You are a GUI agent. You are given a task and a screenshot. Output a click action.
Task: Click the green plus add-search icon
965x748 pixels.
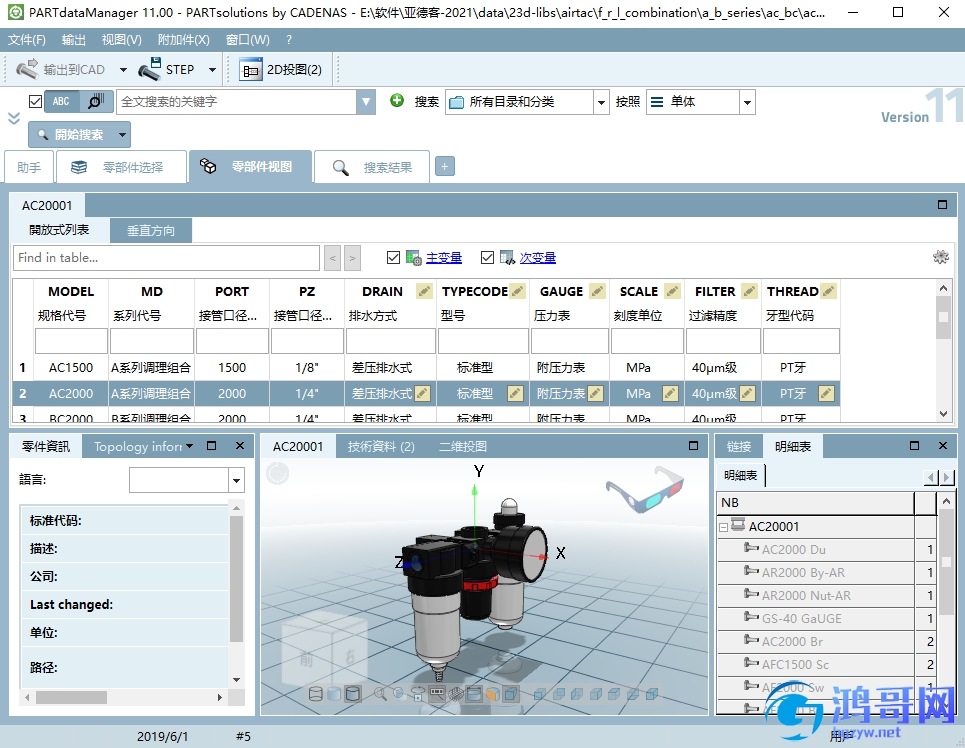click(x=397, y=100)
